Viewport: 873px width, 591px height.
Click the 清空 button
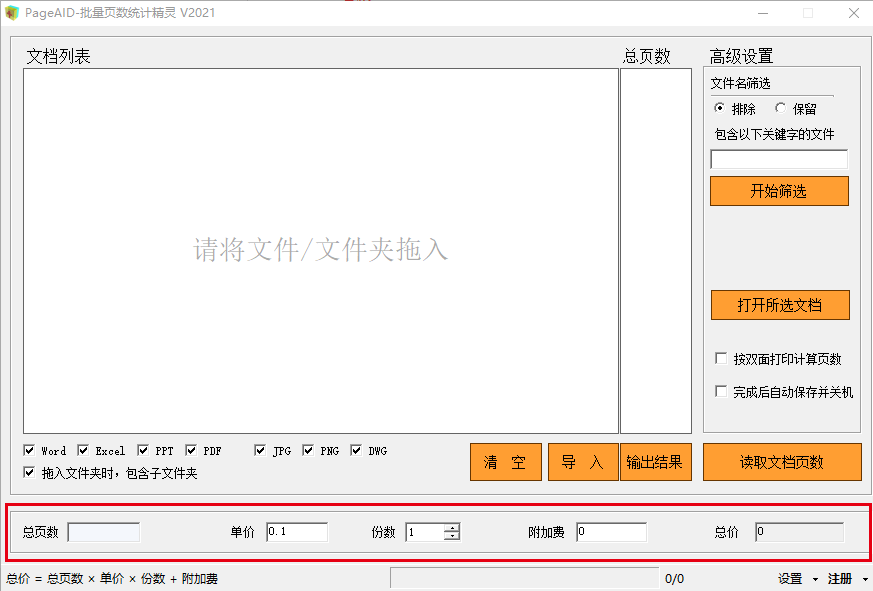pos(506,462)
